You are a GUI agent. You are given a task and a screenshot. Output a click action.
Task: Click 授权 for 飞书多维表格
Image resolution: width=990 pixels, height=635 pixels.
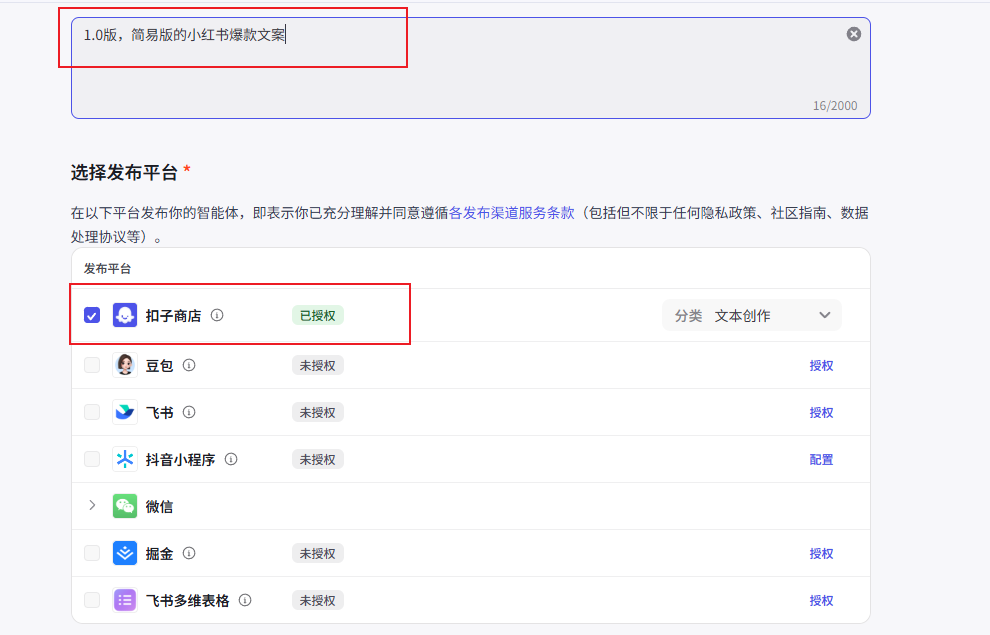click(x=821, y=600)
